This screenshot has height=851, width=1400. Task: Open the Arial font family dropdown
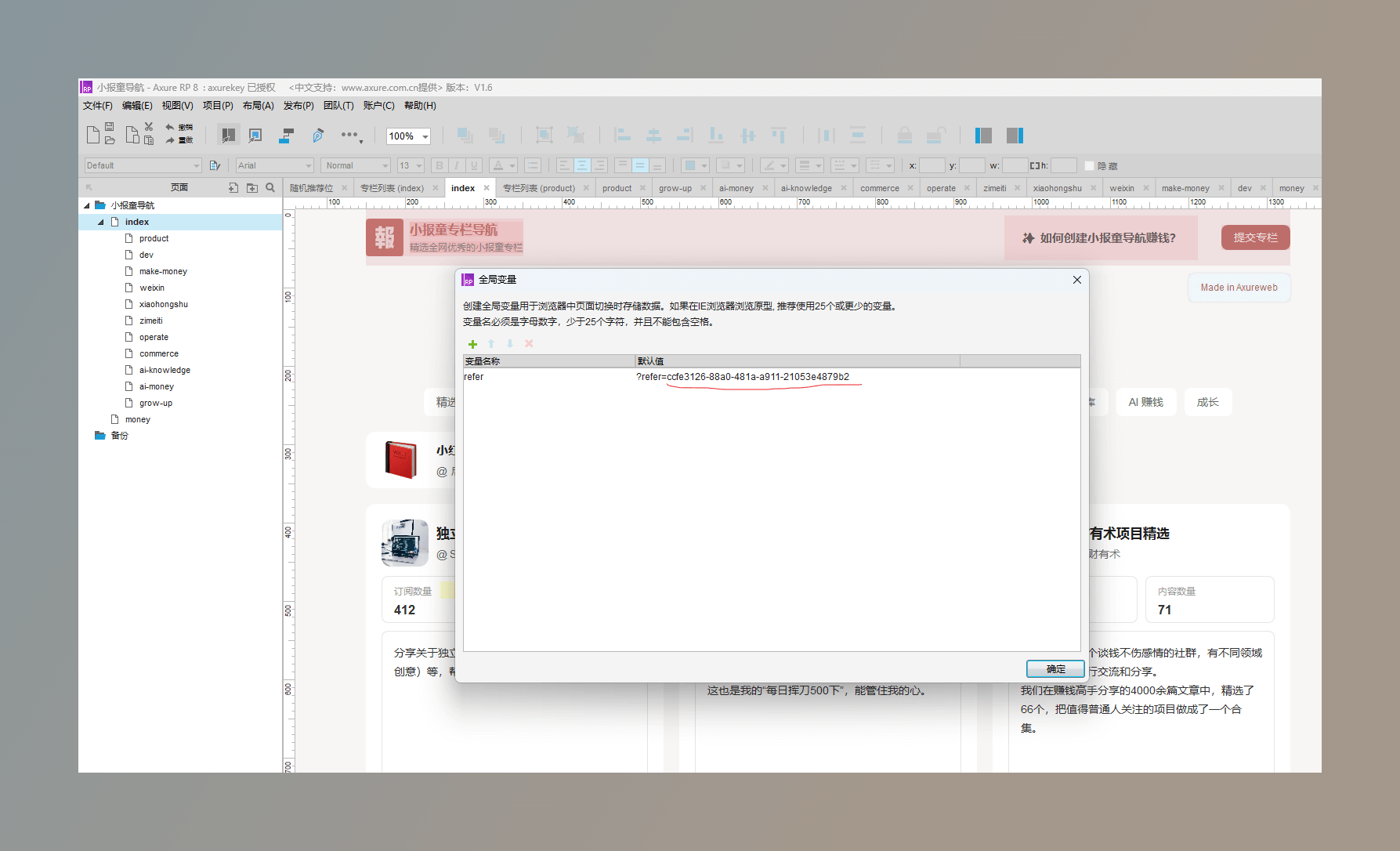(275, 165)
